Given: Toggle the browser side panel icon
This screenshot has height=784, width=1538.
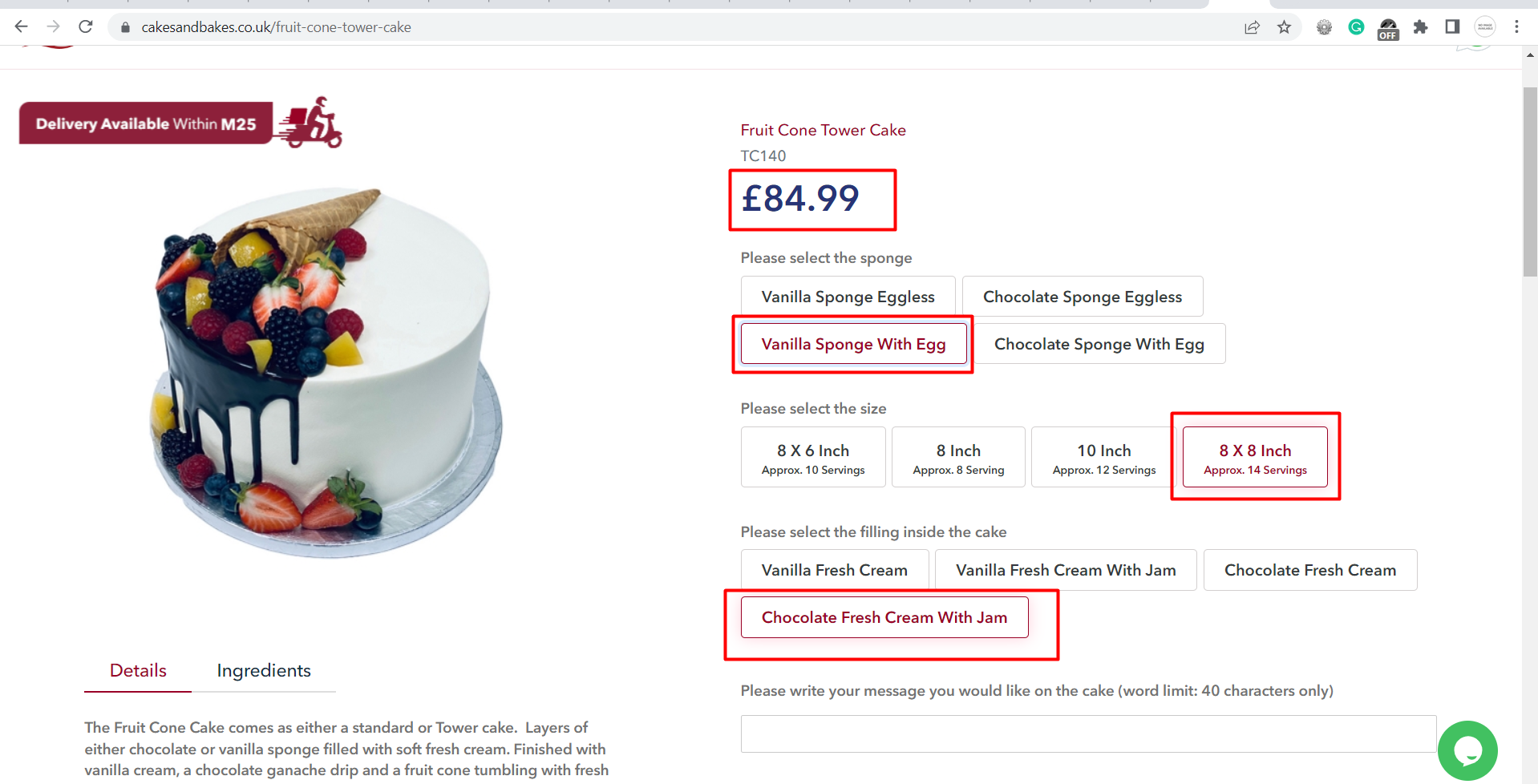Looking at the screenshot, I should 1452,27.
